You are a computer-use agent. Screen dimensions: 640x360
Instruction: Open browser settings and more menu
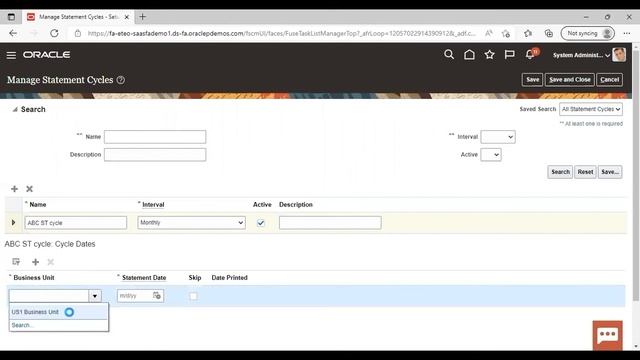coord(627,33)
